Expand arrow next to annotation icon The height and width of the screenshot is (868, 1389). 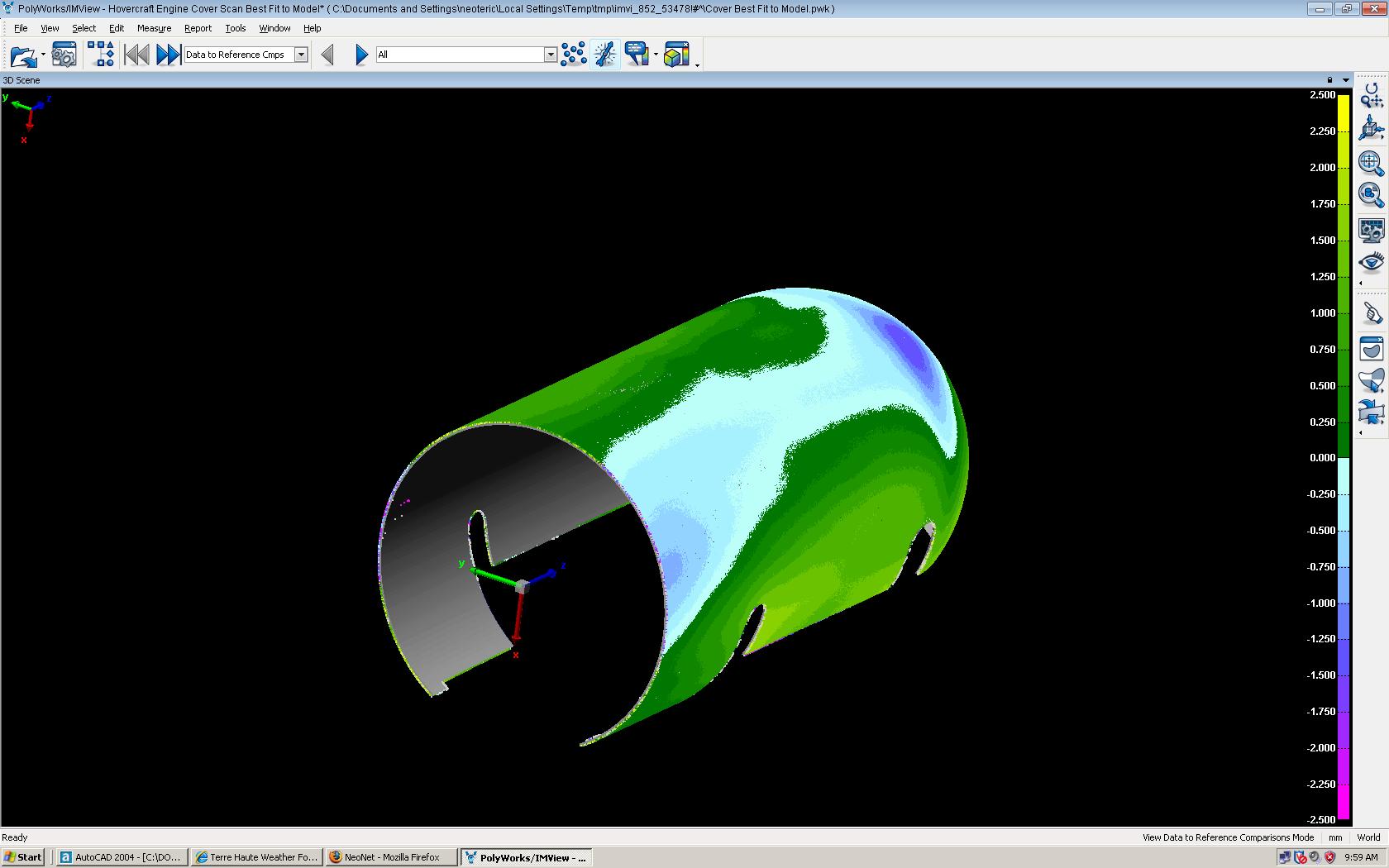[656, 55]
